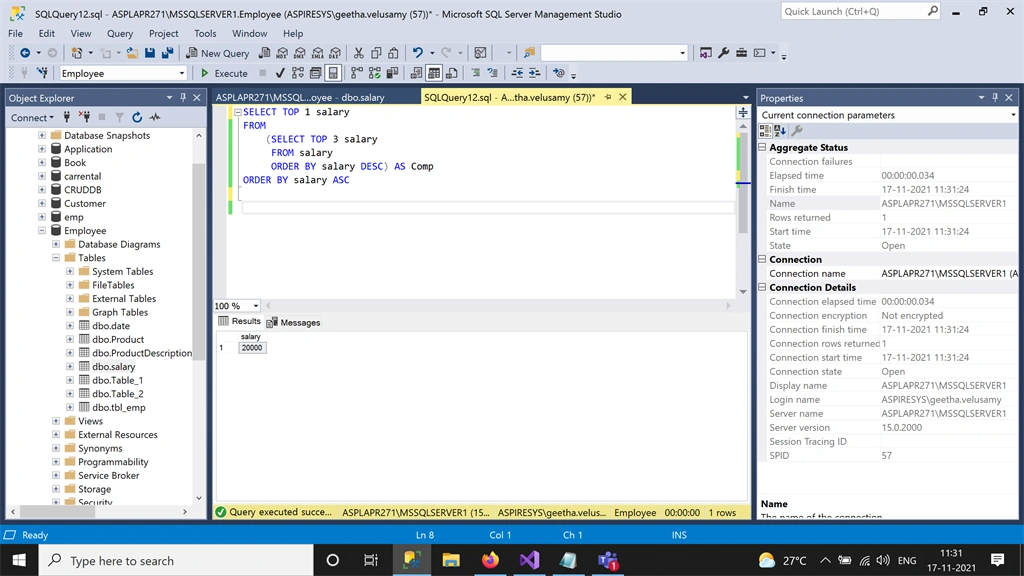The height and width of the screenshot is (576, 1024).
Task: Open the Query menu
Action: (120, 33)
